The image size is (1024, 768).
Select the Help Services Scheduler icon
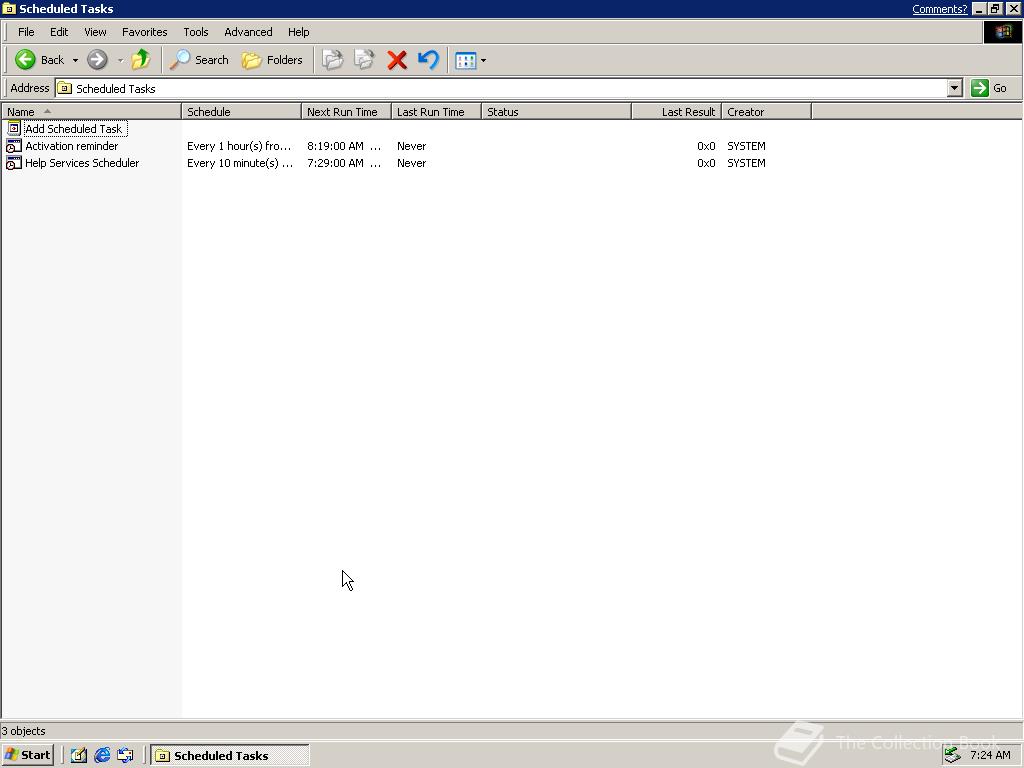point(14,163)
